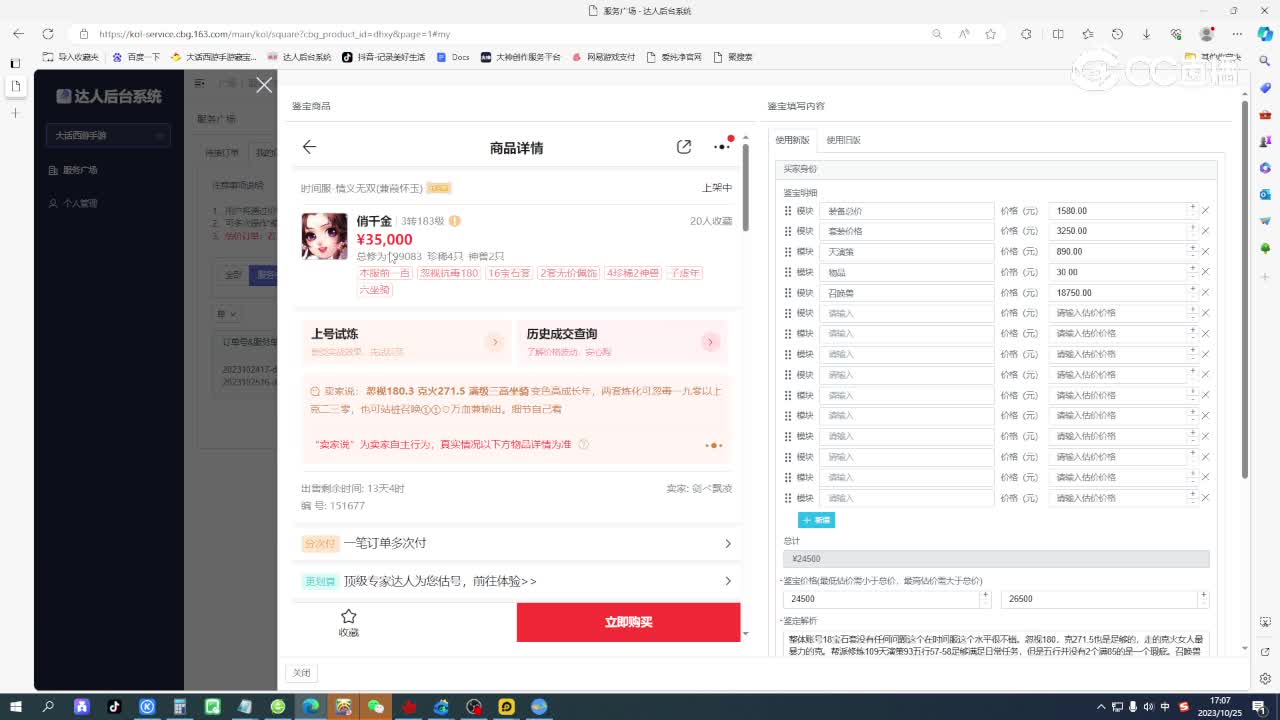Open the Docs bookmark
The width and height of the screenshot is (1280, 720).
click(453, 57)
